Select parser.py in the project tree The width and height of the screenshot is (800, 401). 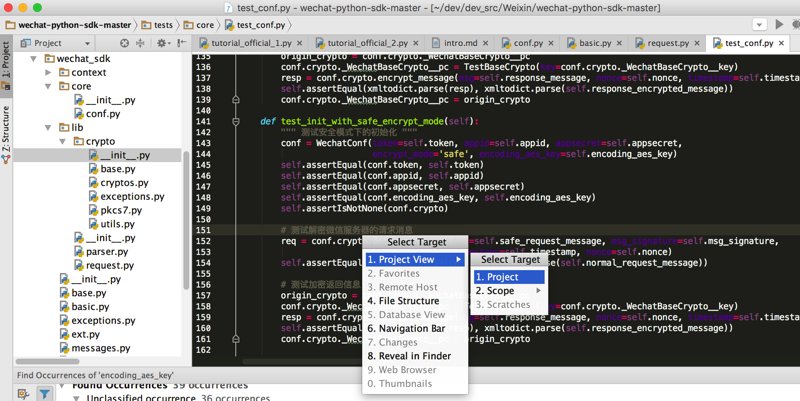[x=101, y=252]
